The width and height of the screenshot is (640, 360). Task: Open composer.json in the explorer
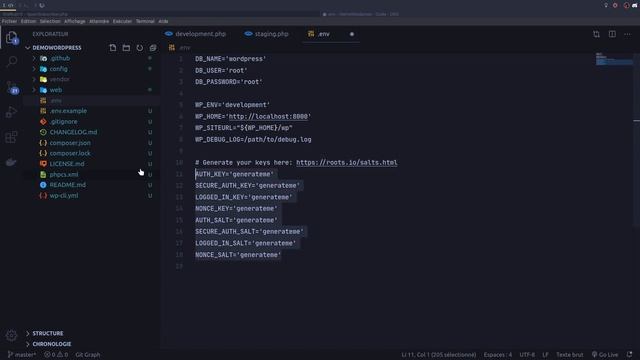[x=70, y=143]
